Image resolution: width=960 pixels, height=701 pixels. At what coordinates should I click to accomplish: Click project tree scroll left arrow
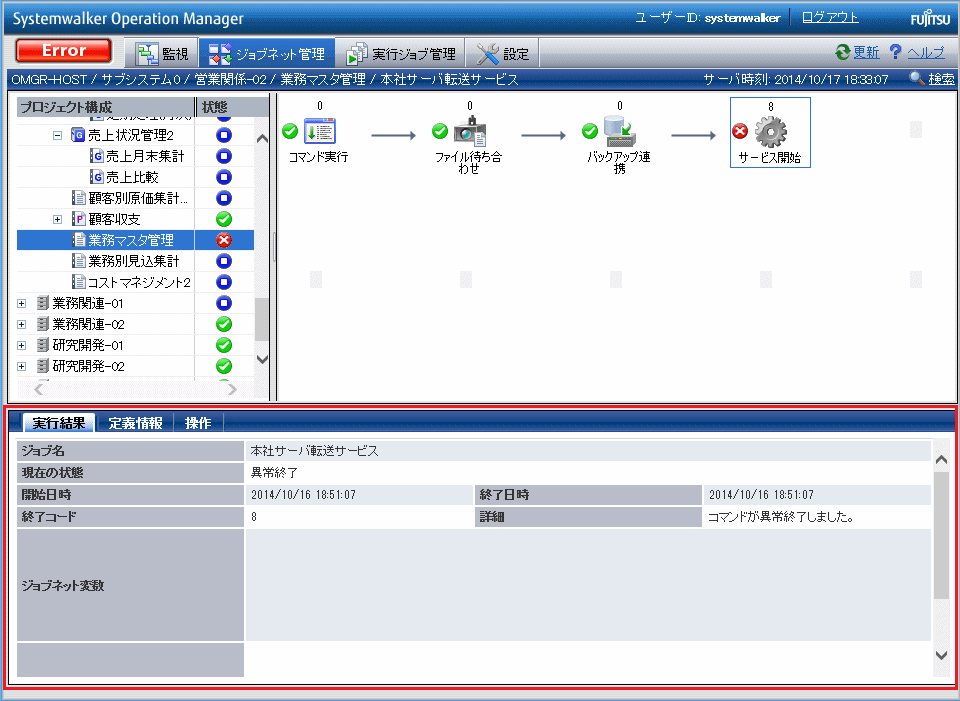pos(39,389)
